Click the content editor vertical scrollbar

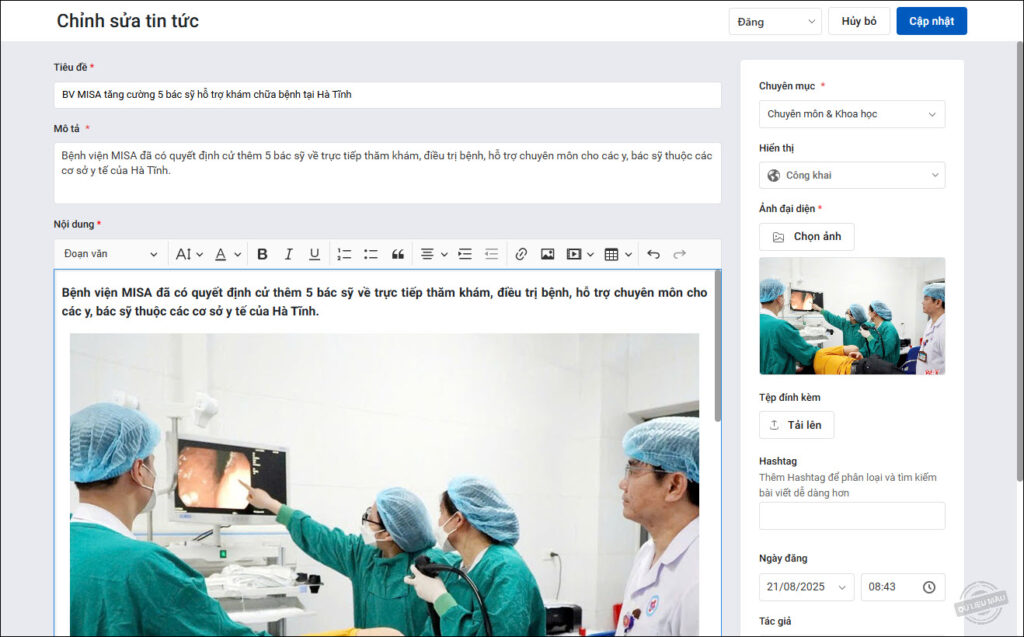[x=718, y=346]
